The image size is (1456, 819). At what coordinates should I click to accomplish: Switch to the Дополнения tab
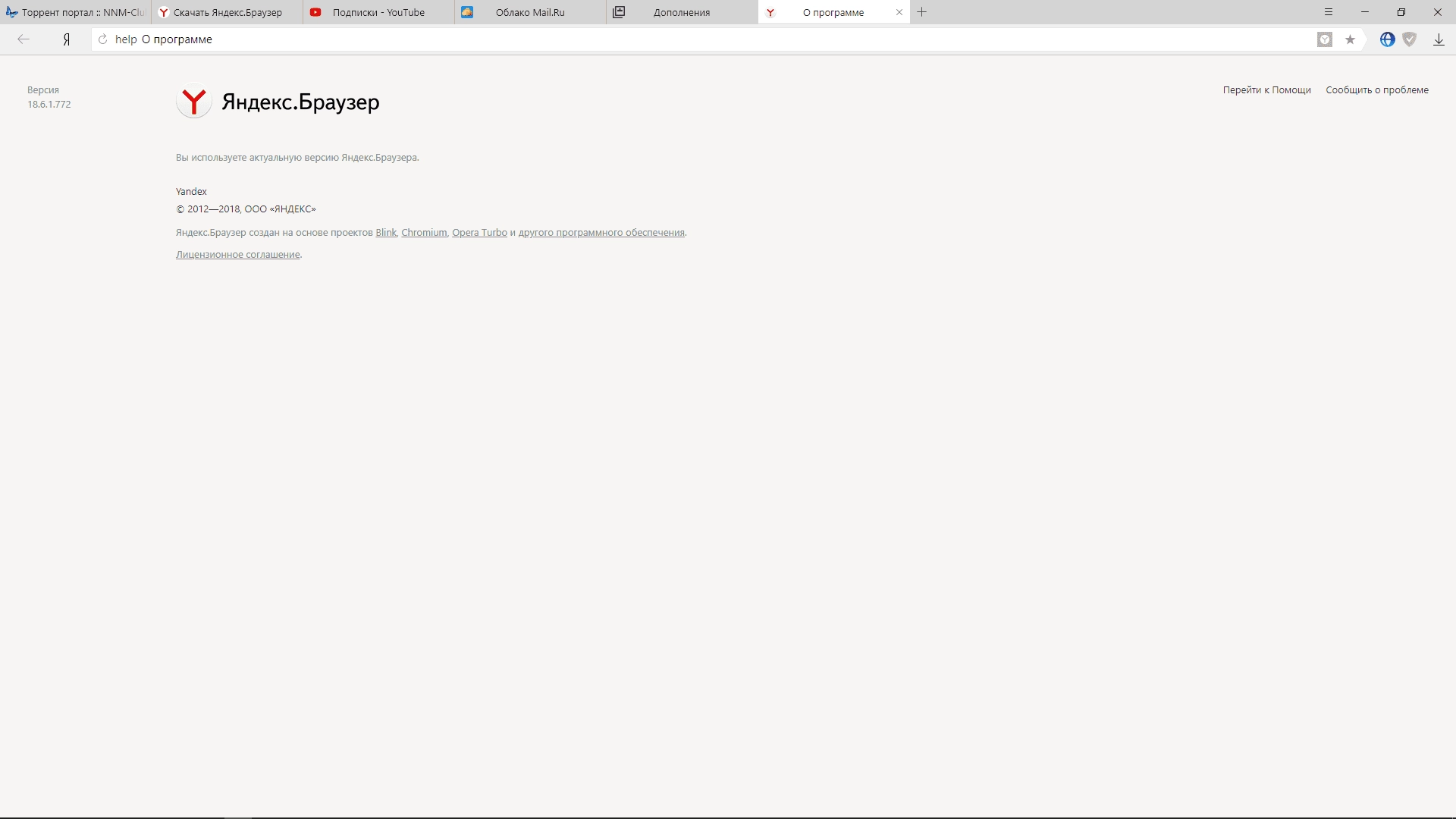682,12
